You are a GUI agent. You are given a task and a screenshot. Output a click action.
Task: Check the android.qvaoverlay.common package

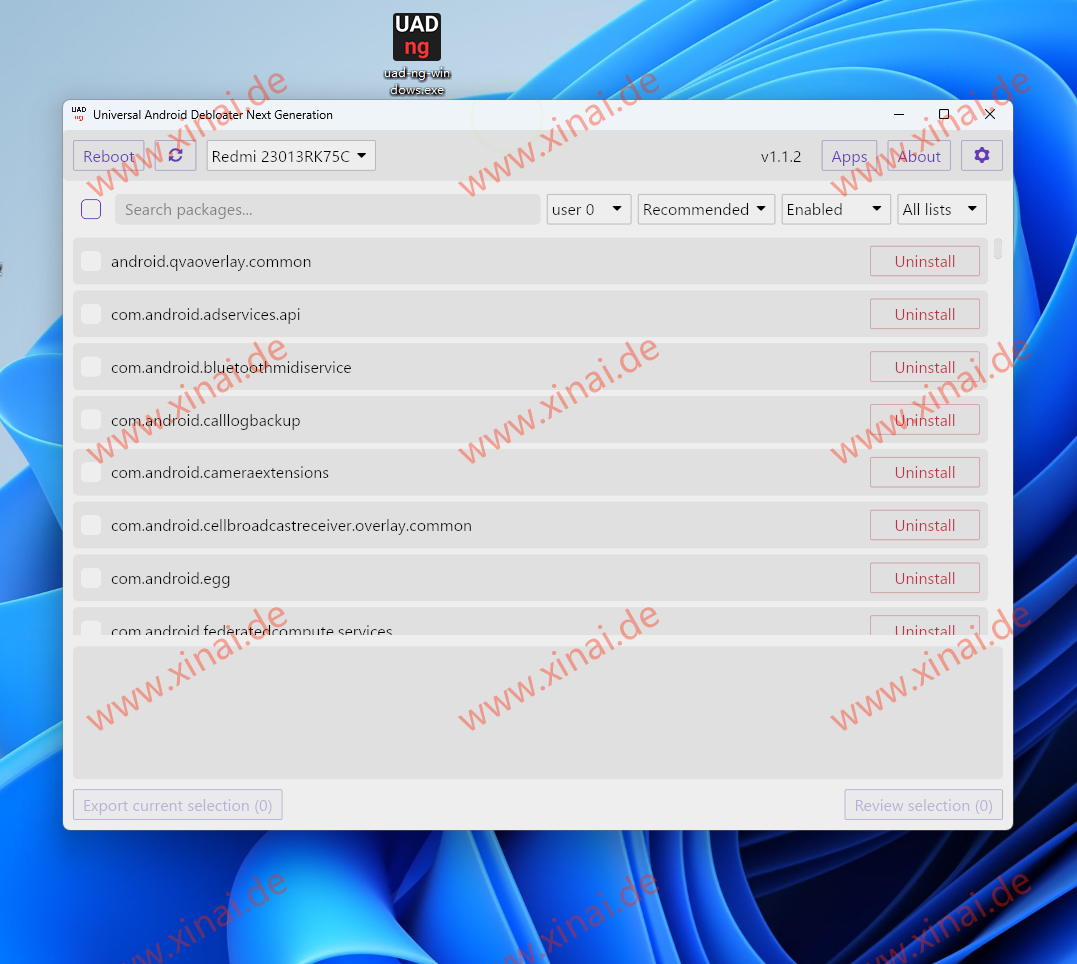click(91, 261)
